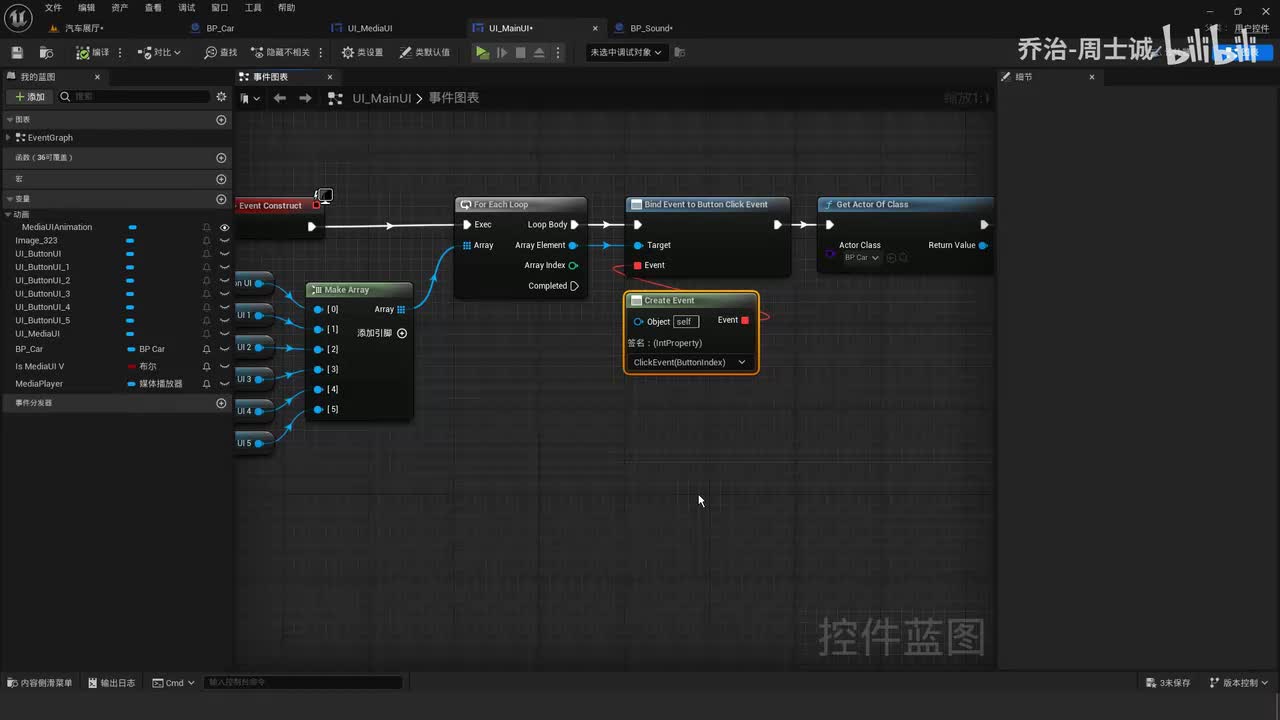
Task: Open ClickEvent(ButtonIndex) signature dropdown on Create Event
Action: point(690,362)
